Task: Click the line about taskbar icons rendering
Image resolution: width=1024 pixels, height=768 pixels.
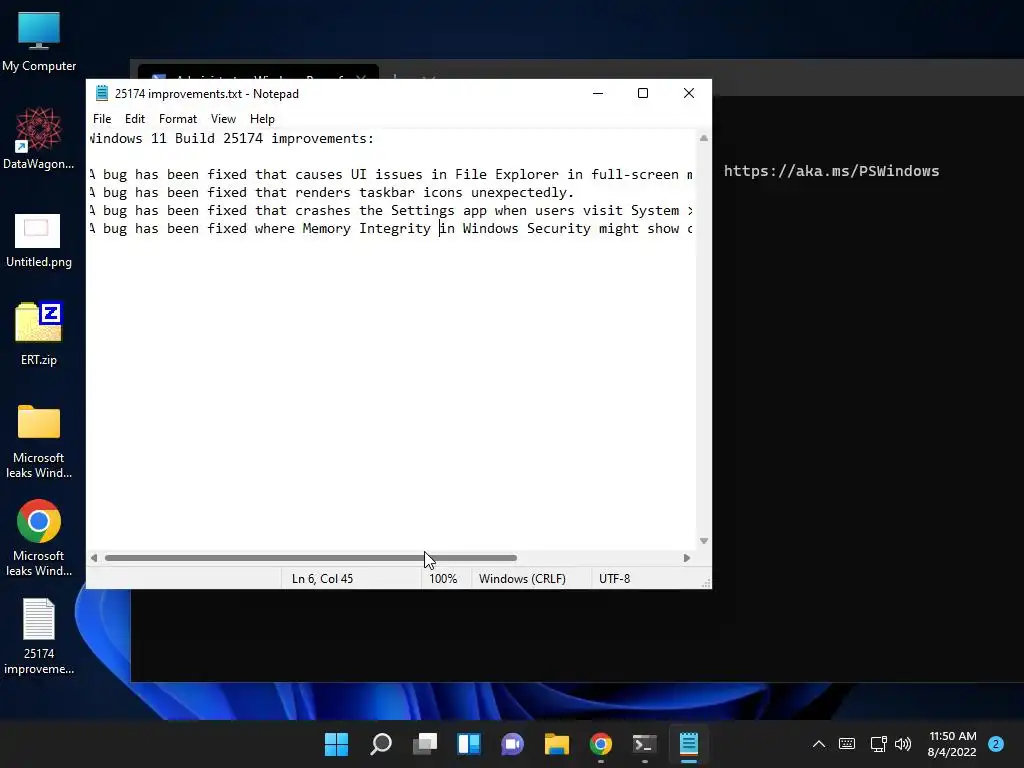Action: [x=331, y=193]
